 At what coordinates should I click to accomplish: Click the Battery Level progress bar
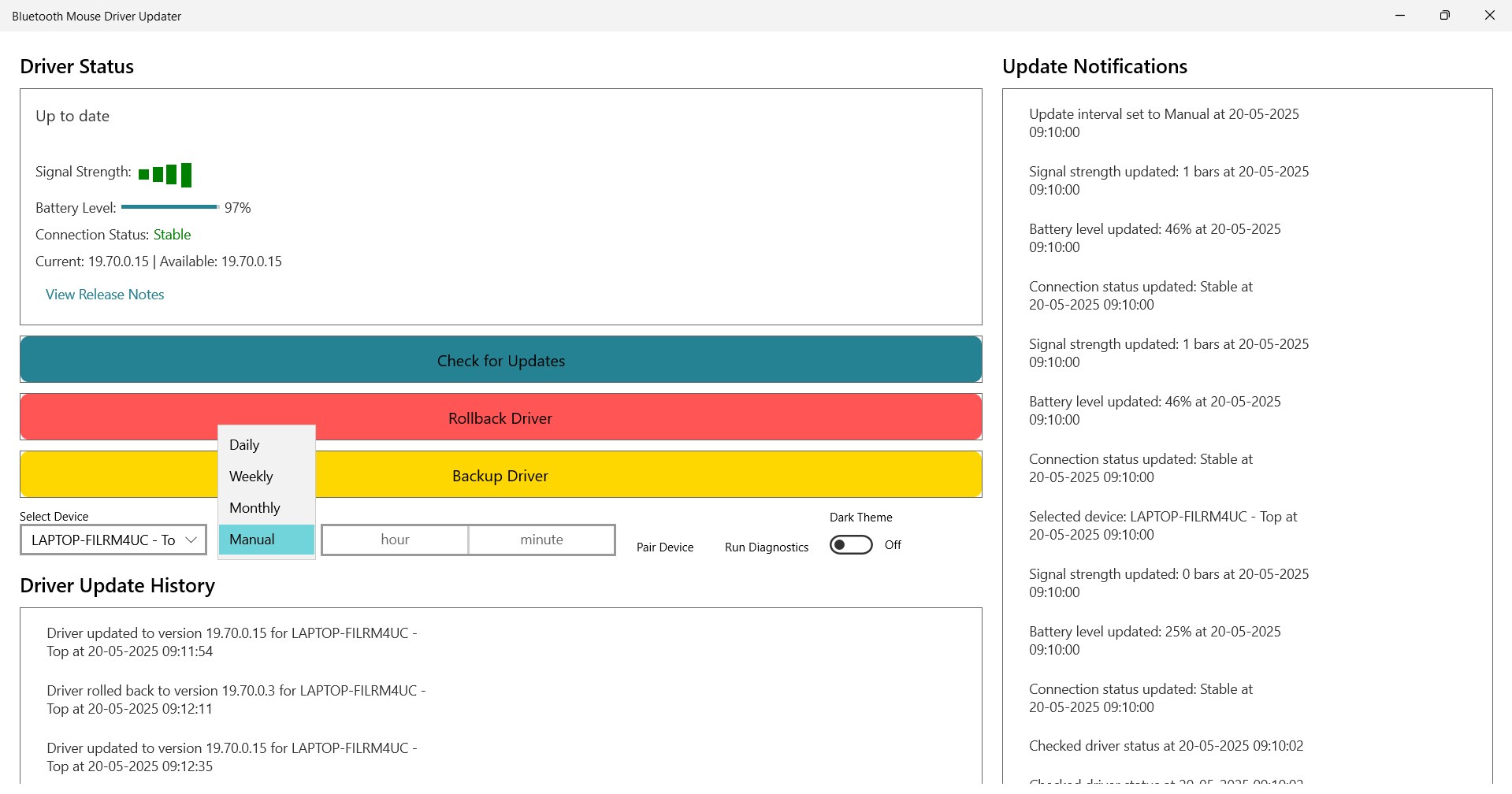point(170,207)
